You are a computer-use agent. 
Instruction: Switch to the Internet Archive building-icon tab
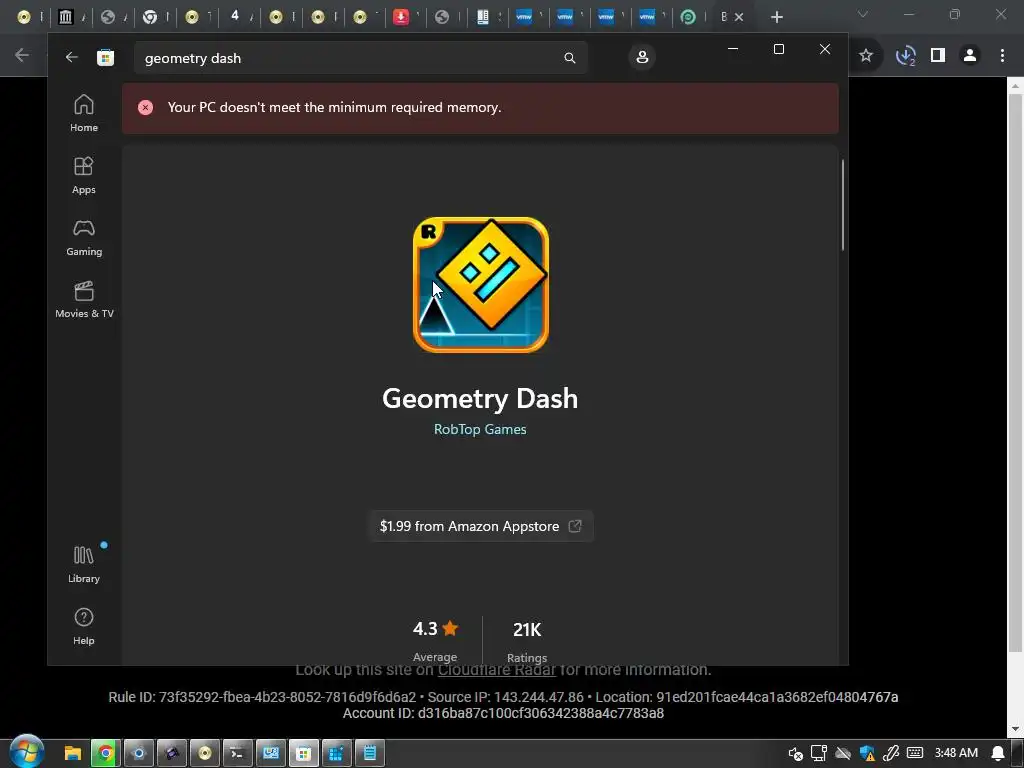pyautogui.click(x=65, y=17)
